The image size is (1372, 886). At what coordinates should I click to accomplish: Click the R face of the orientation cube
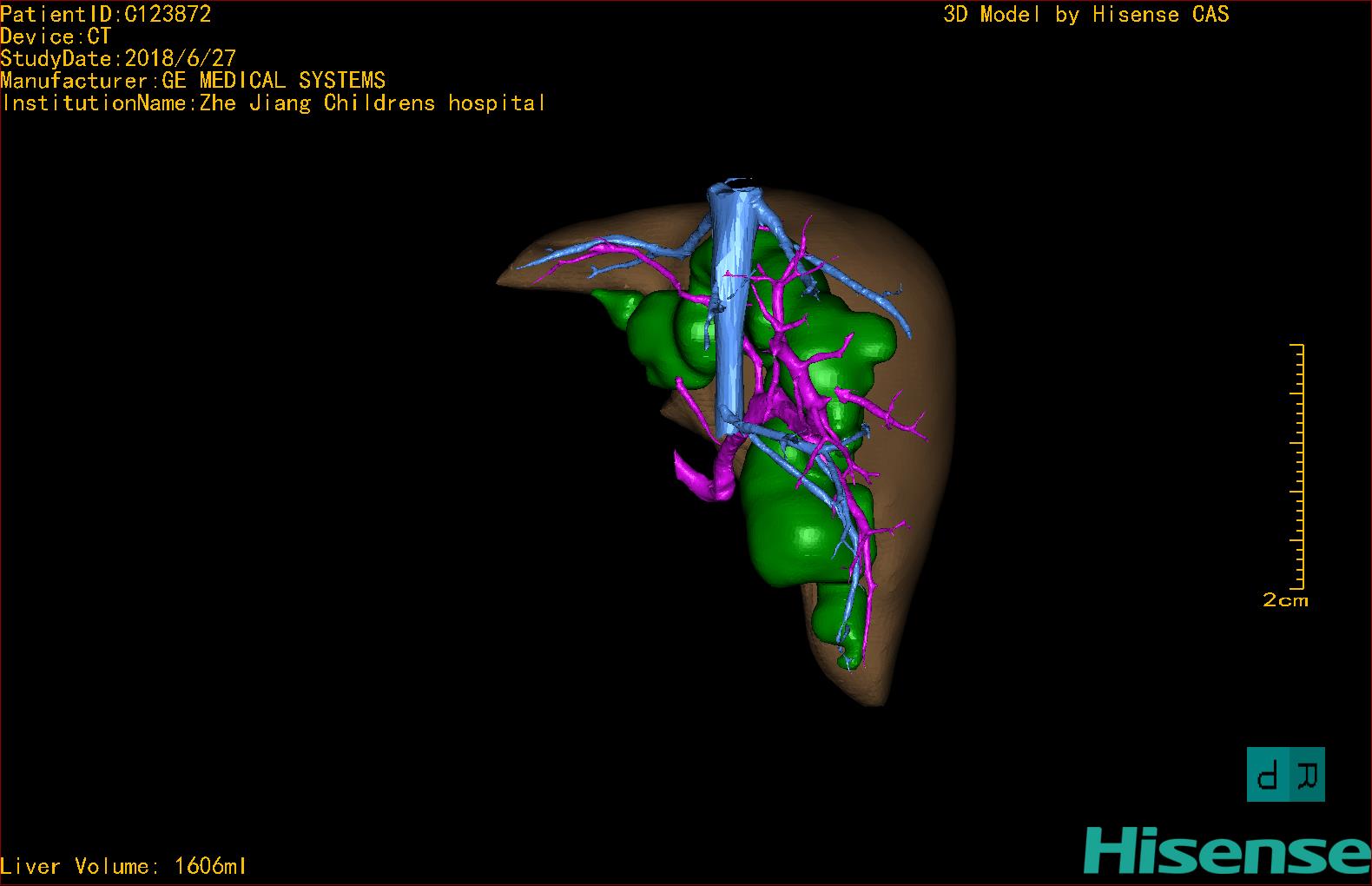[x=1307, y=774]
